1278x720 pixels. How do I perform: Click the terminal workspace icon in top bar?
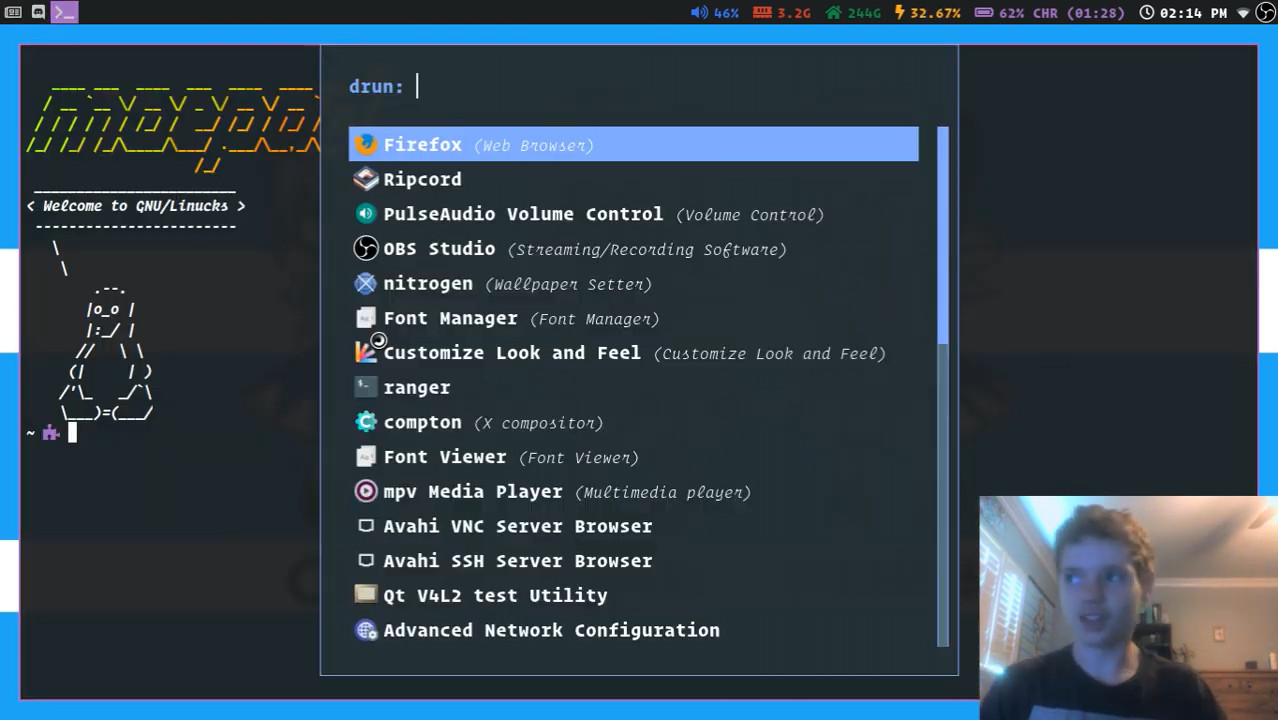pos(64,12)
